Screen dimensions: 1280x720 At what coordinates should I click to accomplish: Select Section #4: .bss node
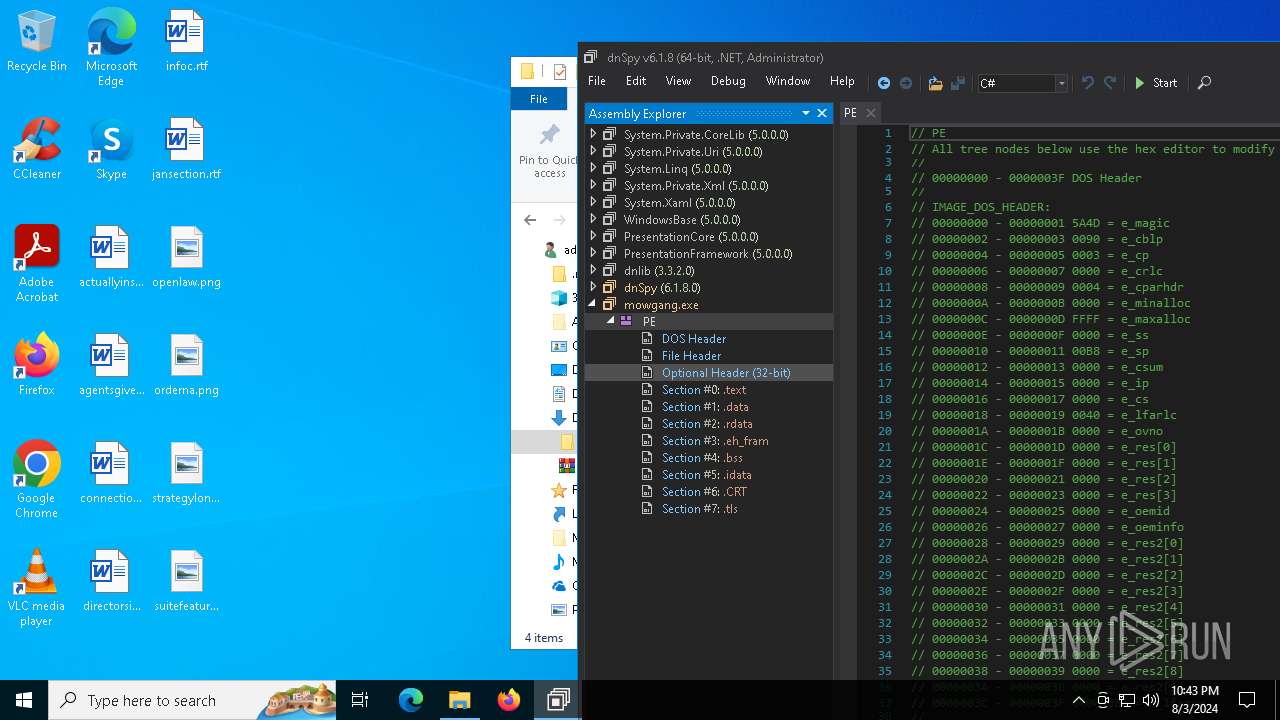coord(703,457)
